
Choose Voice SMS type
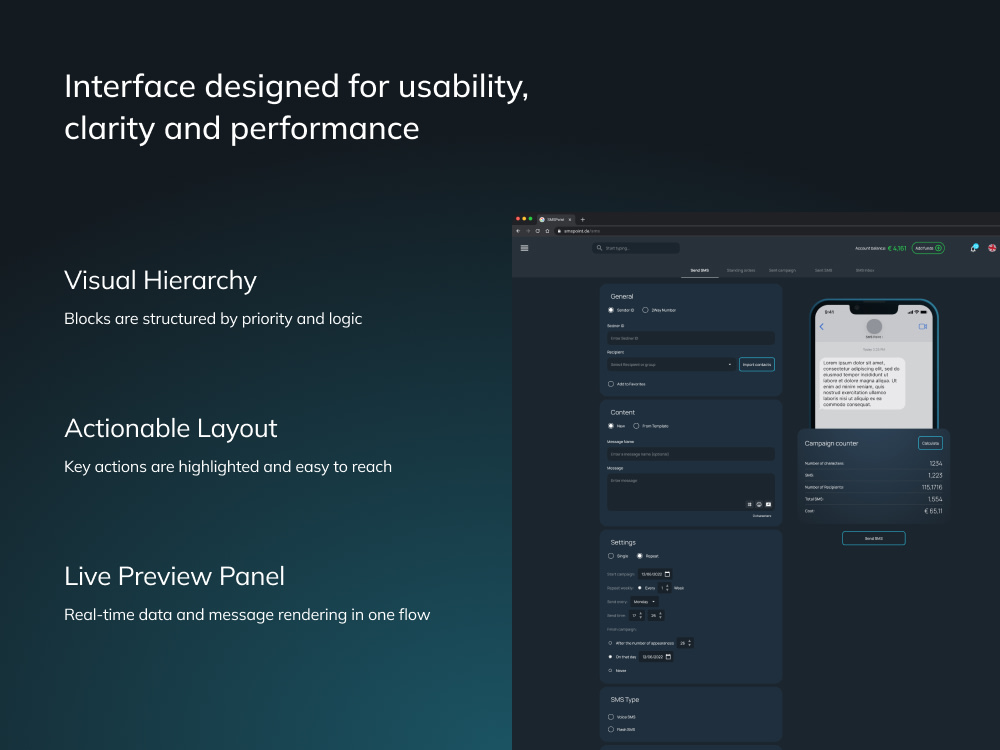tap(611, 717)
